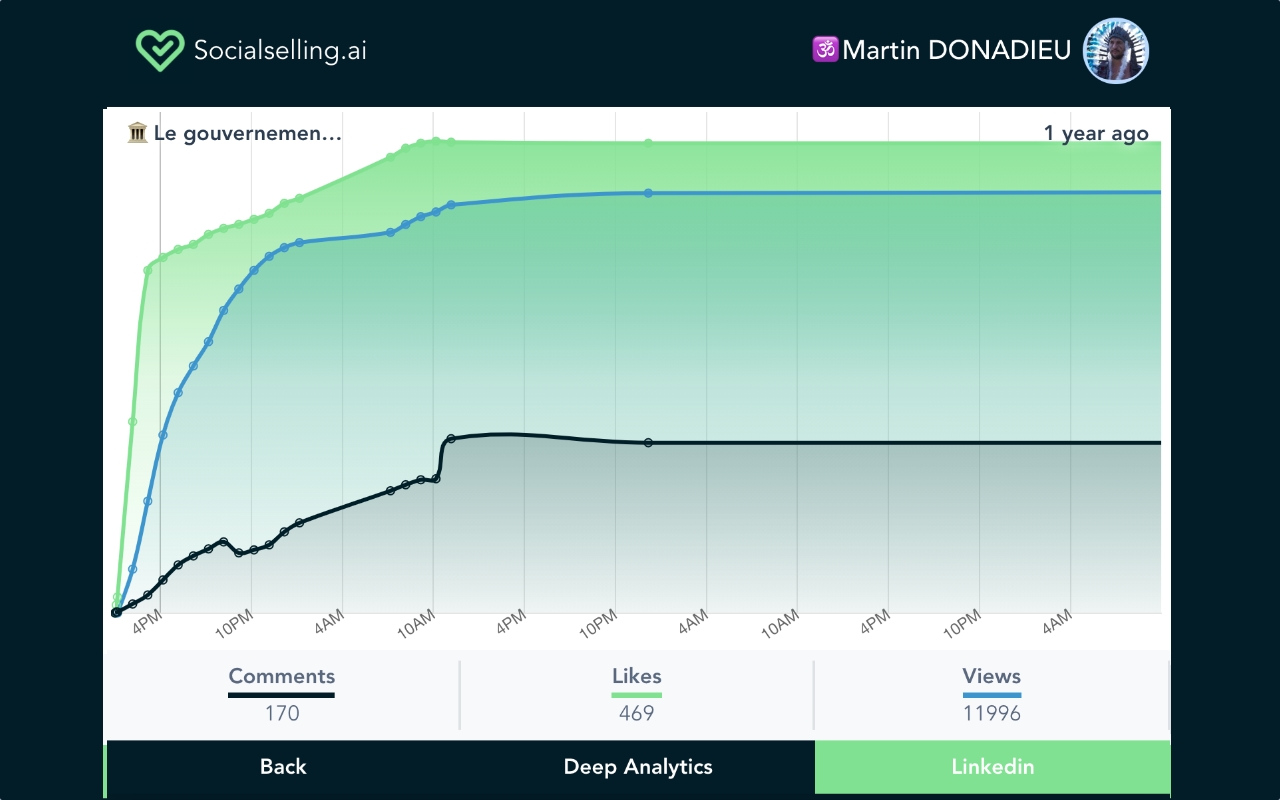Viewport: 1280px width, 800px height.
Task: Click the Socialselling.ai brand name
Action: (280, 50)
